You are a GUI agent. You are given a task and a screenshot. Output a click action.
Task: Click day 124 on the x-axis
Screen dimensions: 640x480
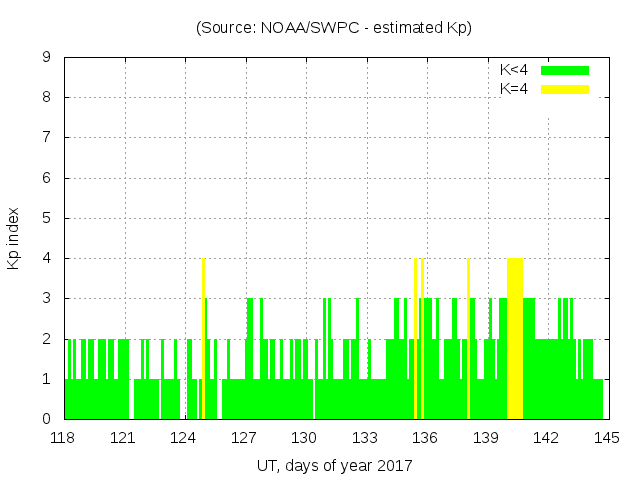click(x=184, y=438)
